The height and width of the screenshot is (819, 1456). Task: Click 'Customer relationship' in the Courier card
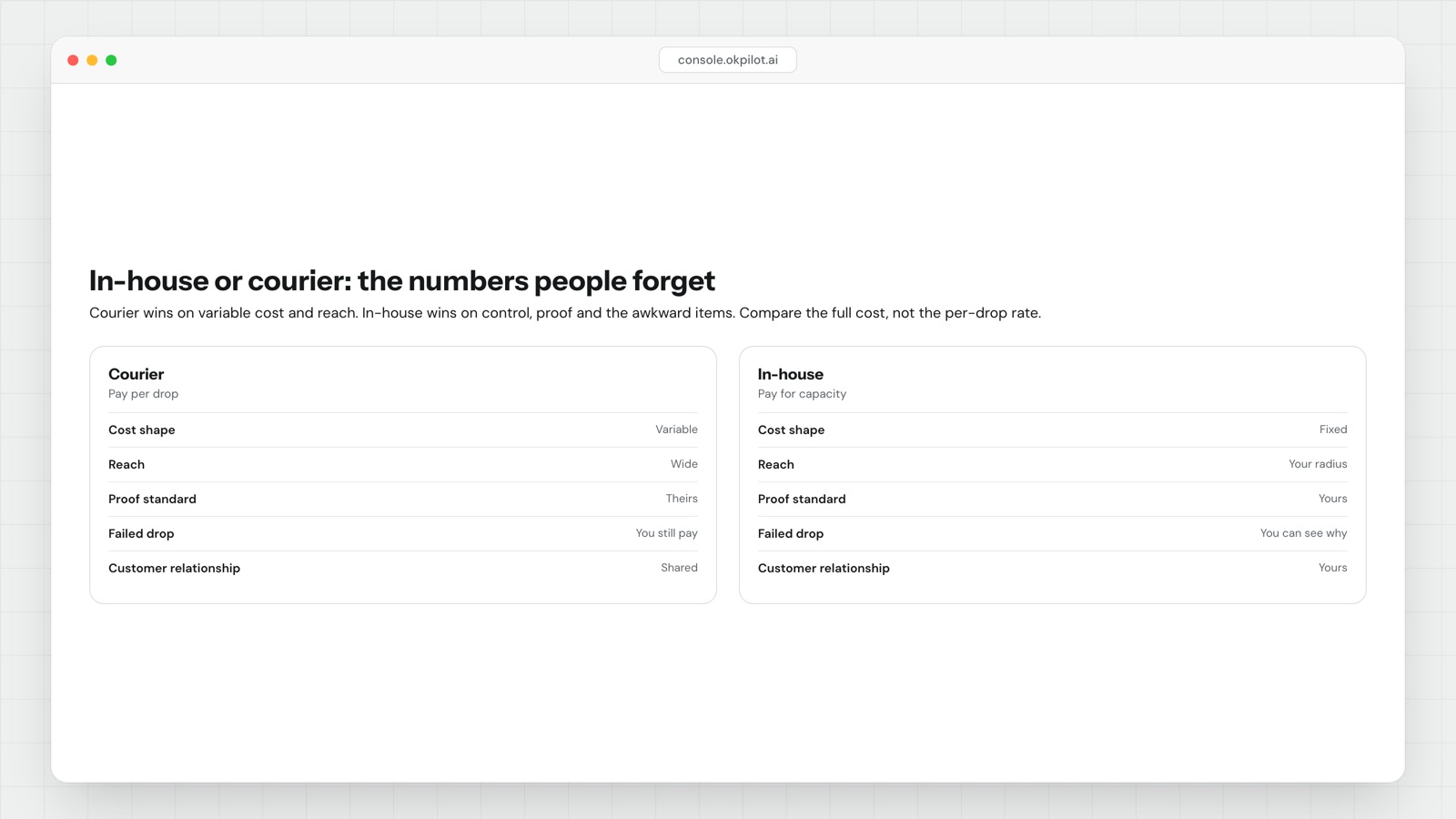[174, 568]
